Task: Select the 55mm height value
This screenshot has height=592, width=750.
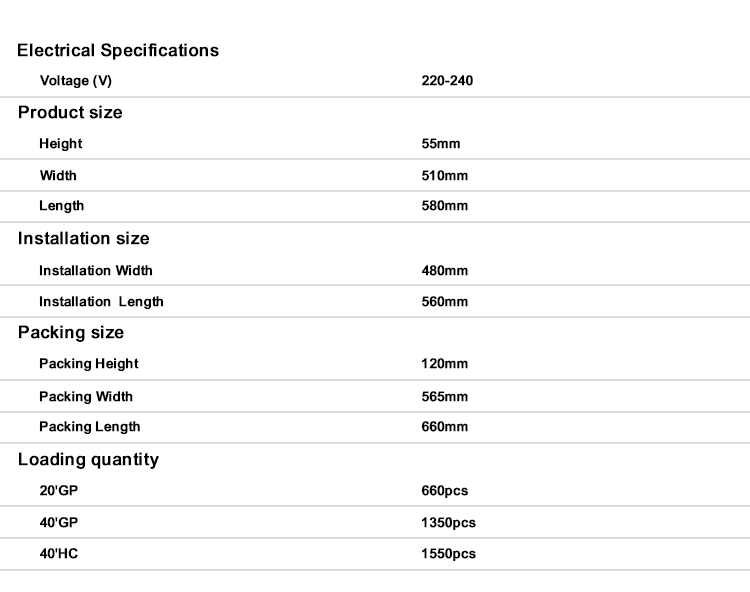Action: click(441, 144)
